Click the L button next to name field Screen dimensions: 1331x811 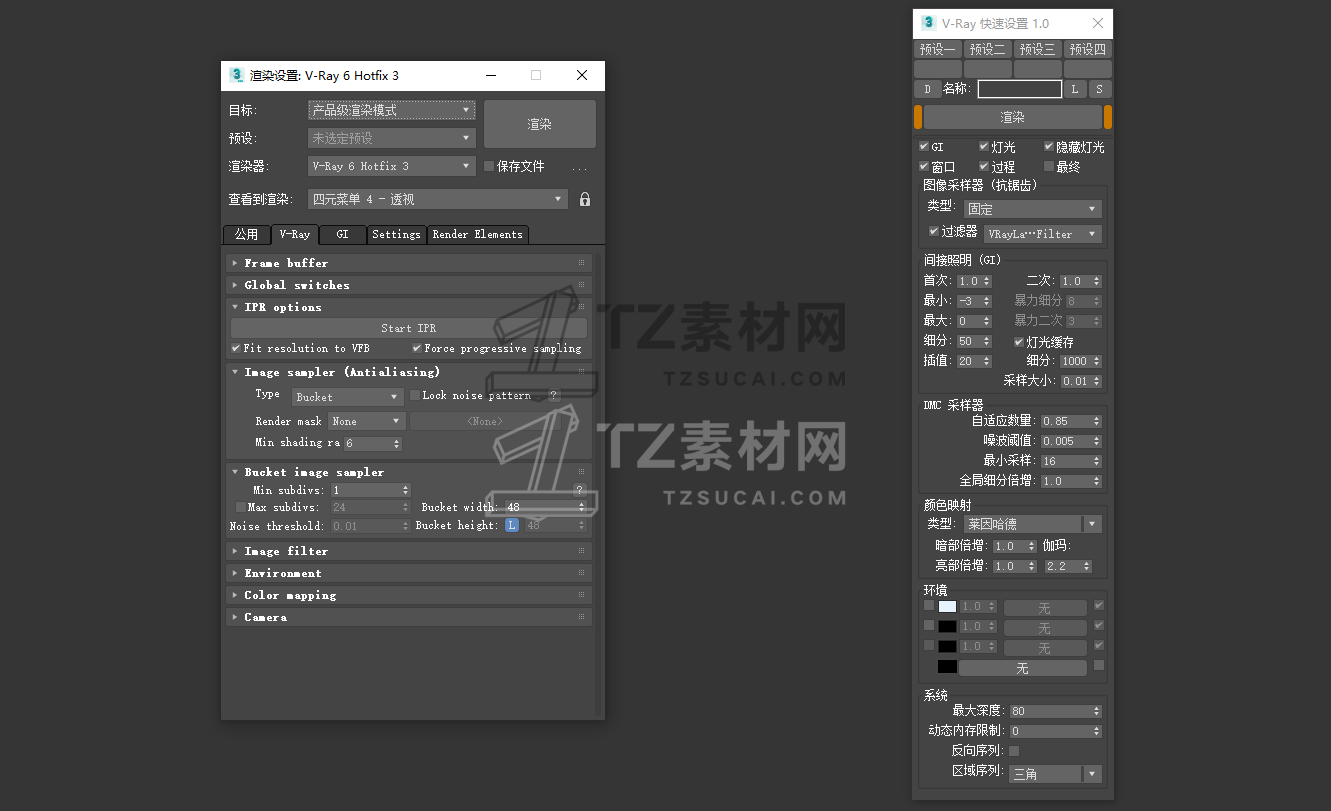tap(1075, 89)
